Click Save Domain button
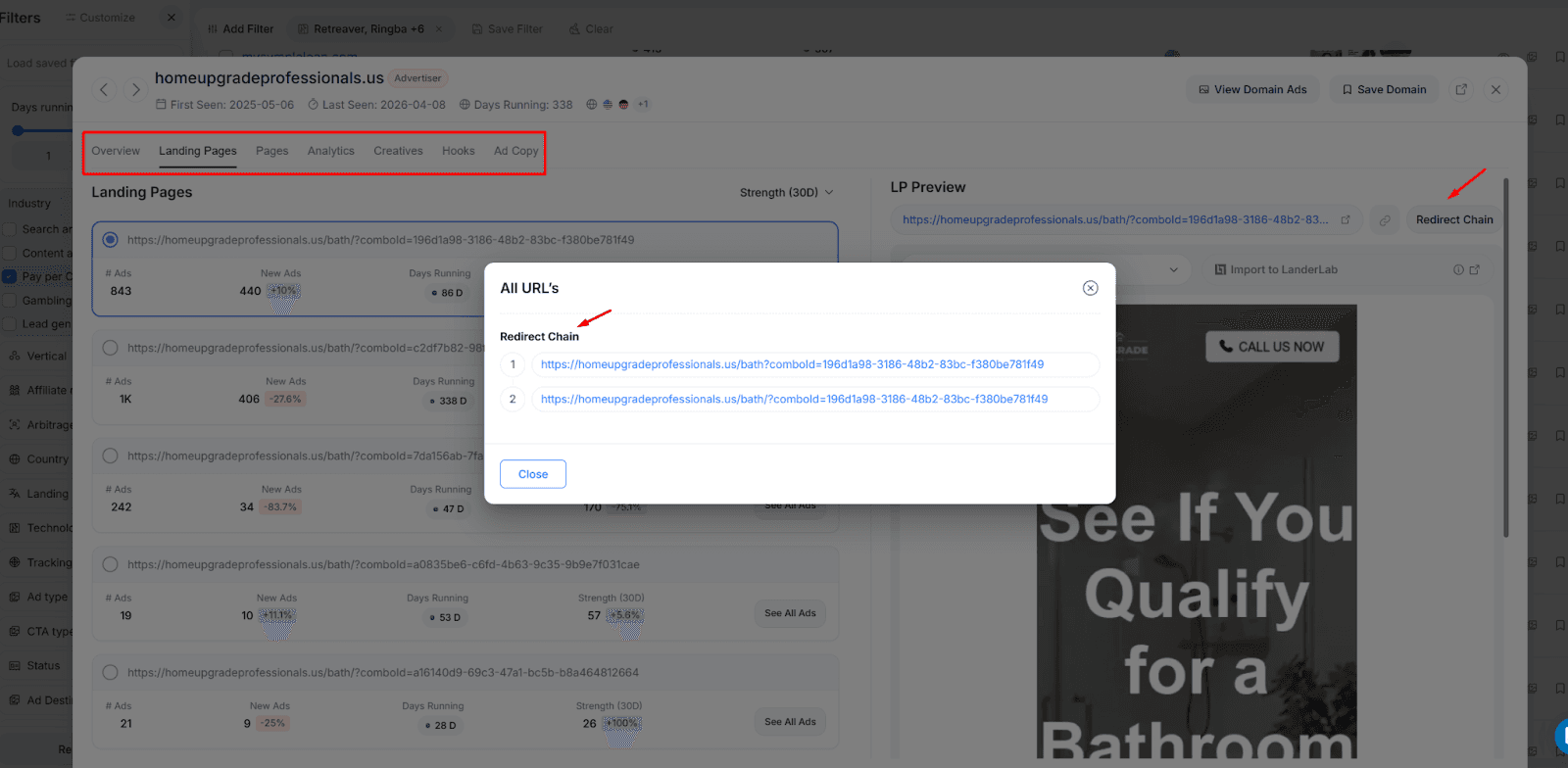 pyautogui.click(x=1384, y=89)
